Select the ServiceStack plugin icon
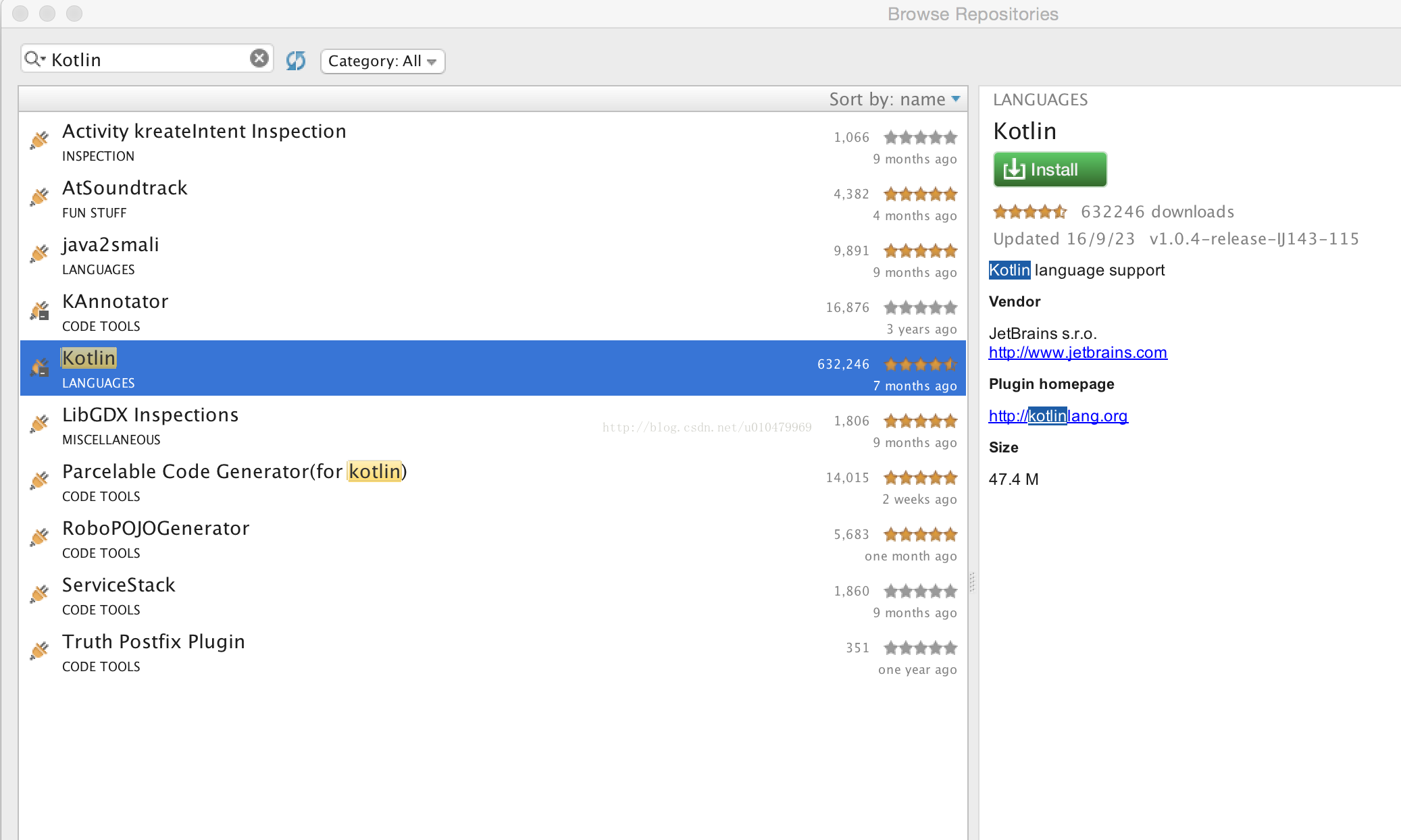Image resolution: width=1401 pixels, height=840 pixels. tap(39, 594)
